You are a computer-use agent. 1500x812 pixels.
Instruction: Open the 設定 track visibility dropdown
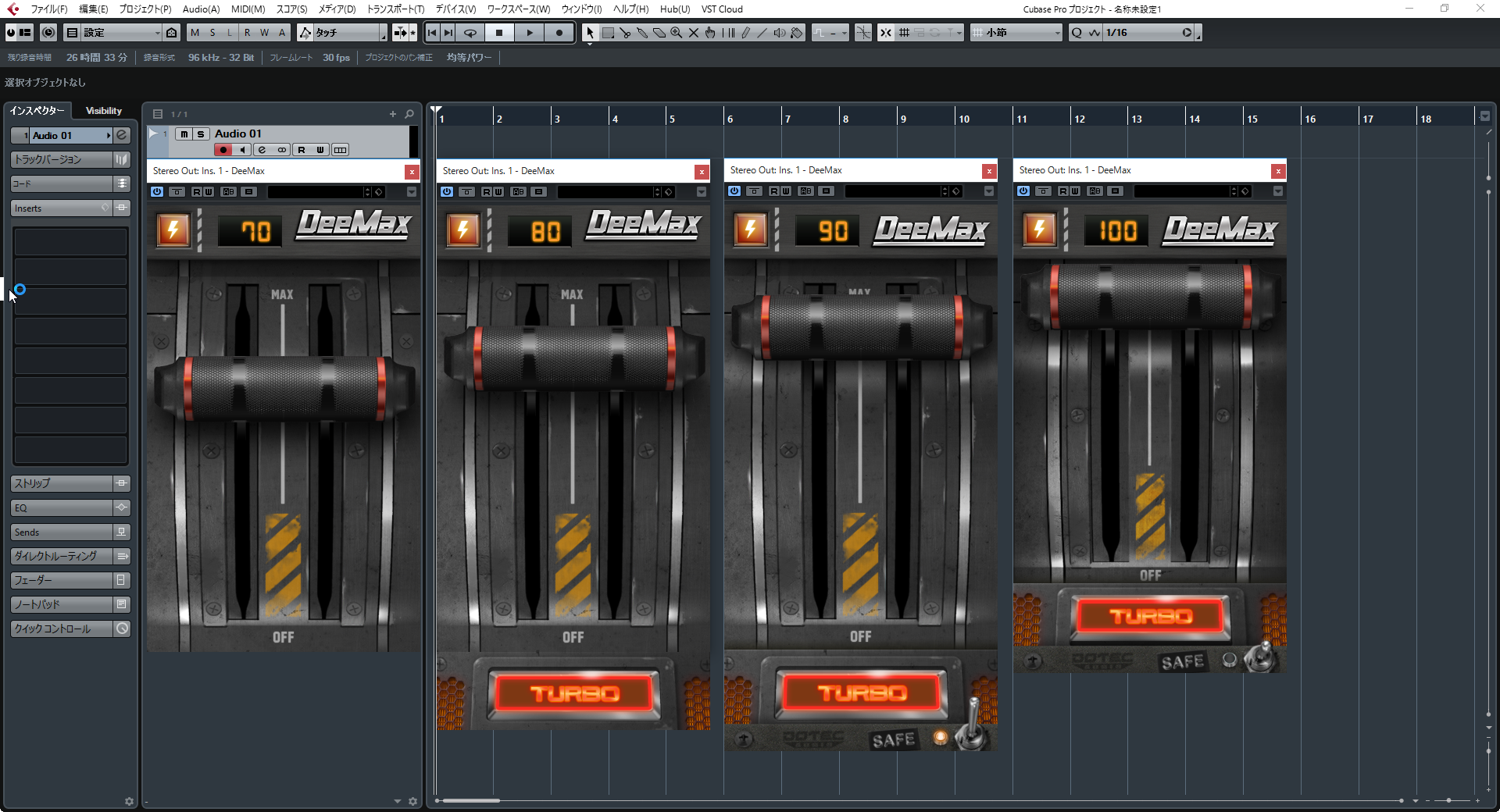[x=120, y=33]
